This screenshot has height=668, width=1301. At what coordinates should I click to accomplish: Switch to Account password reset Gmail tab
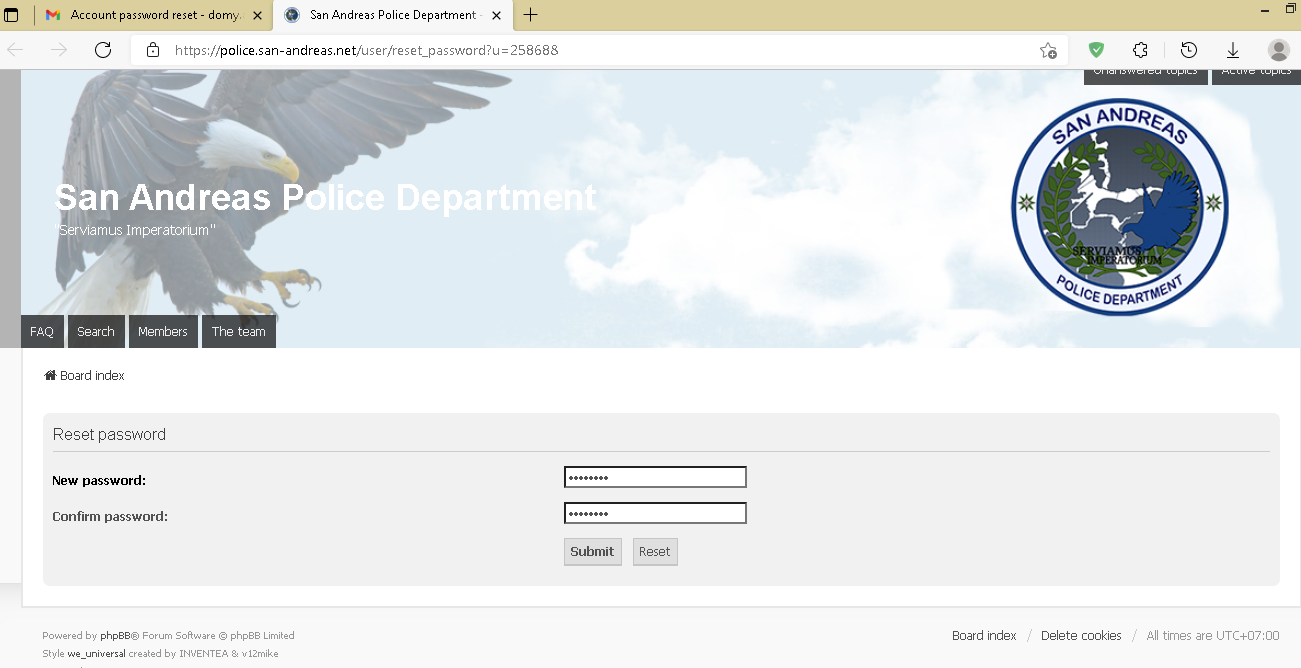point(155,15)
